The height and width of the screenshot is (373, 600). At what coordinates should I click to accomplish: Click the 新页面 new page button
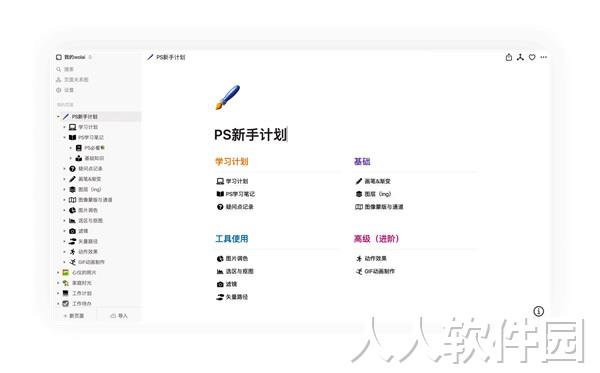[x=74, y=316]
